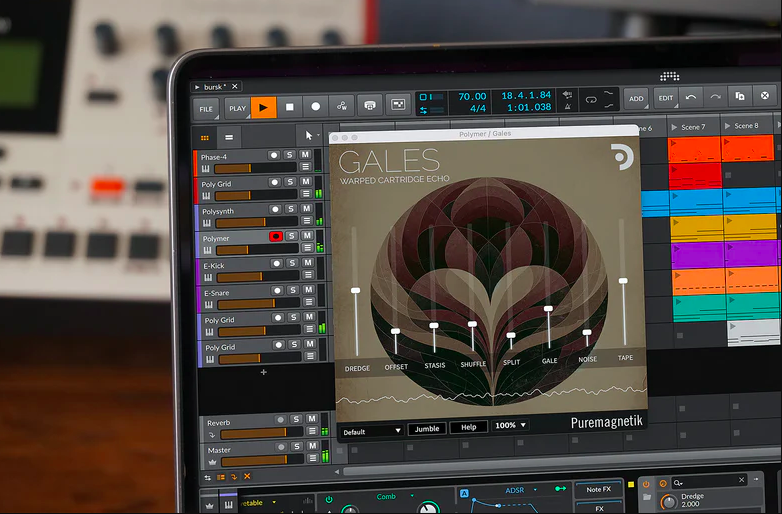Open the Puremagnetik circular logo in Gales
Screen dimensions: 782x514
coord(622,157)
